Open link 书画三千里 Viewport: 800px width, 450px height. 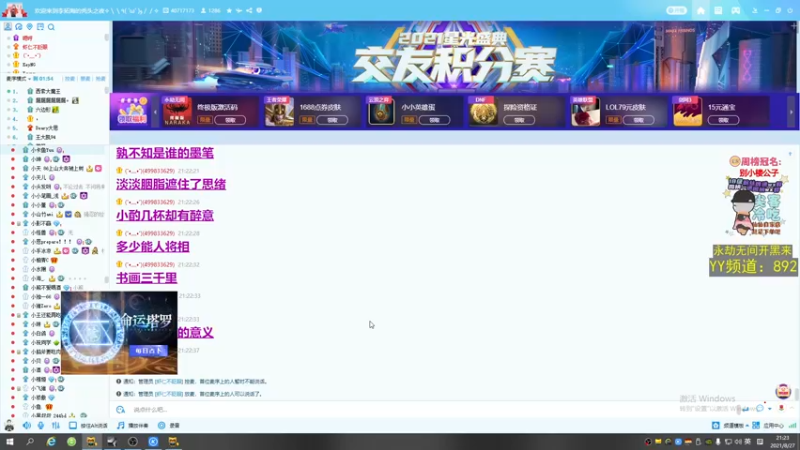(146, 278)
